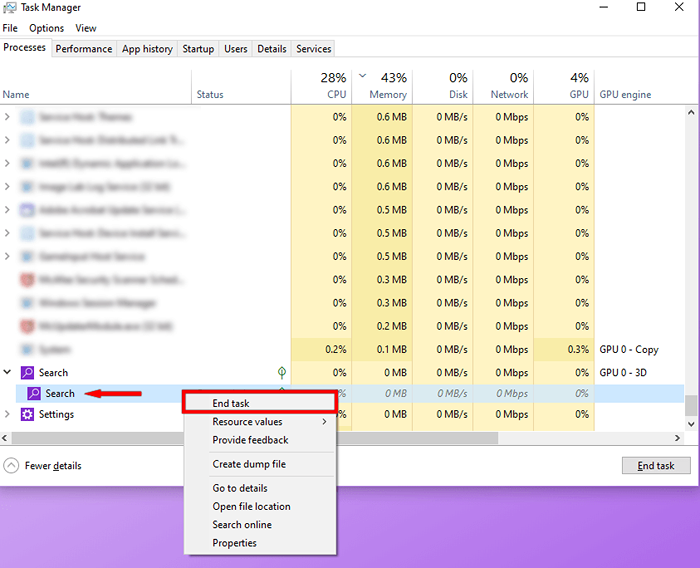Image resolution: width=700 pixels, height=568 pixels.
Task: Open the File menu
Action: (10, 28)
